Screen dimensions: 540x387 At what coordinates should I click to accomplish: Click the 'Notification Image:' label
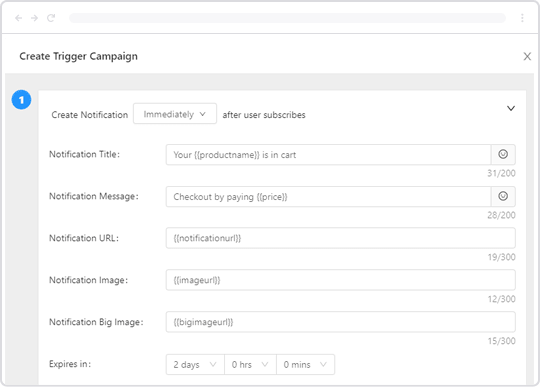(88, 280)
